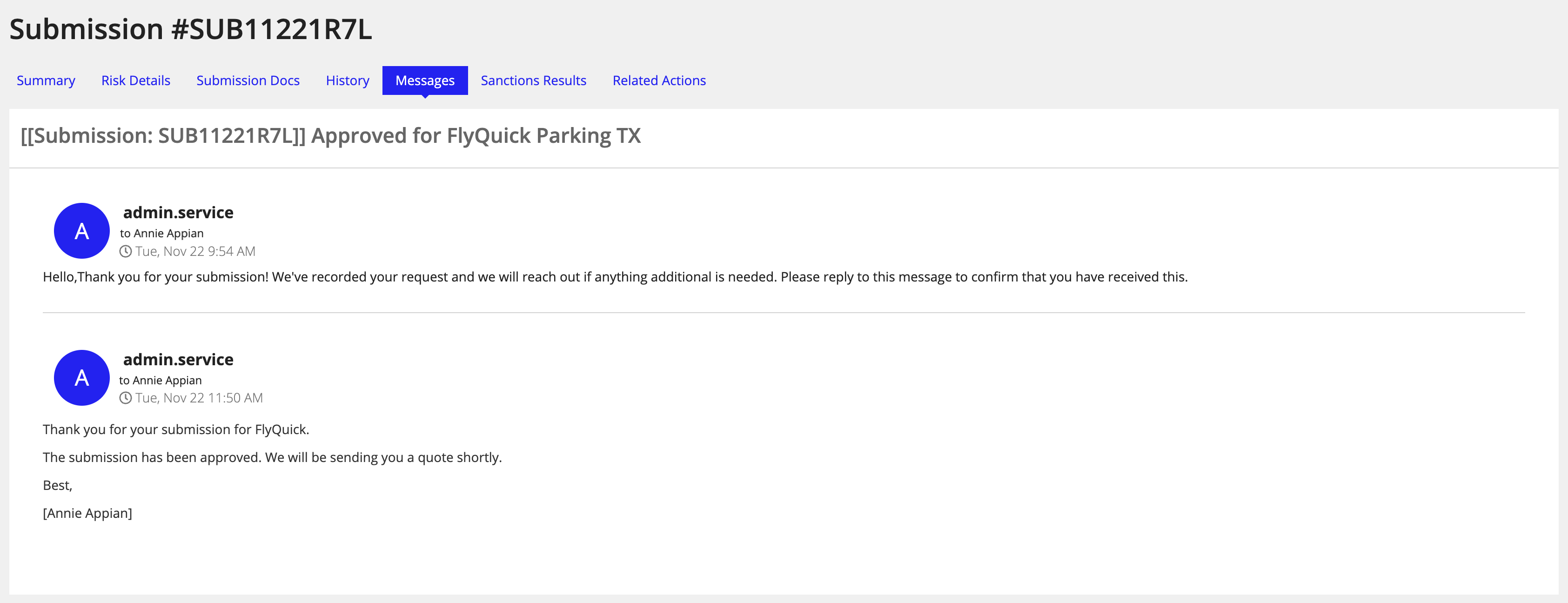Open the Risk Details tab

point(136,80)
